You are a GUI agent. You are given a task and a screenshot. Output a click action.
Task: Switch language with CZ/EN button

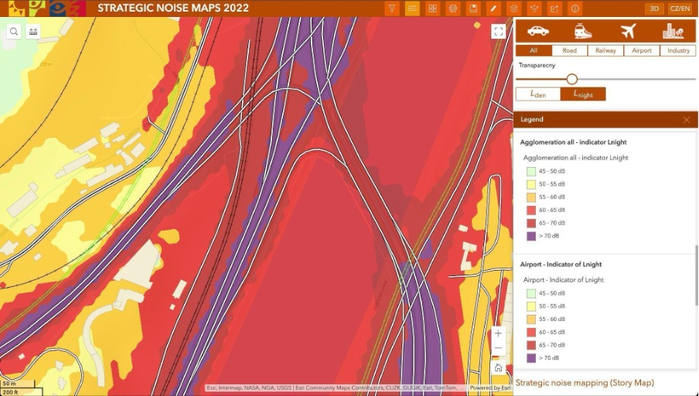click(680, 8)
